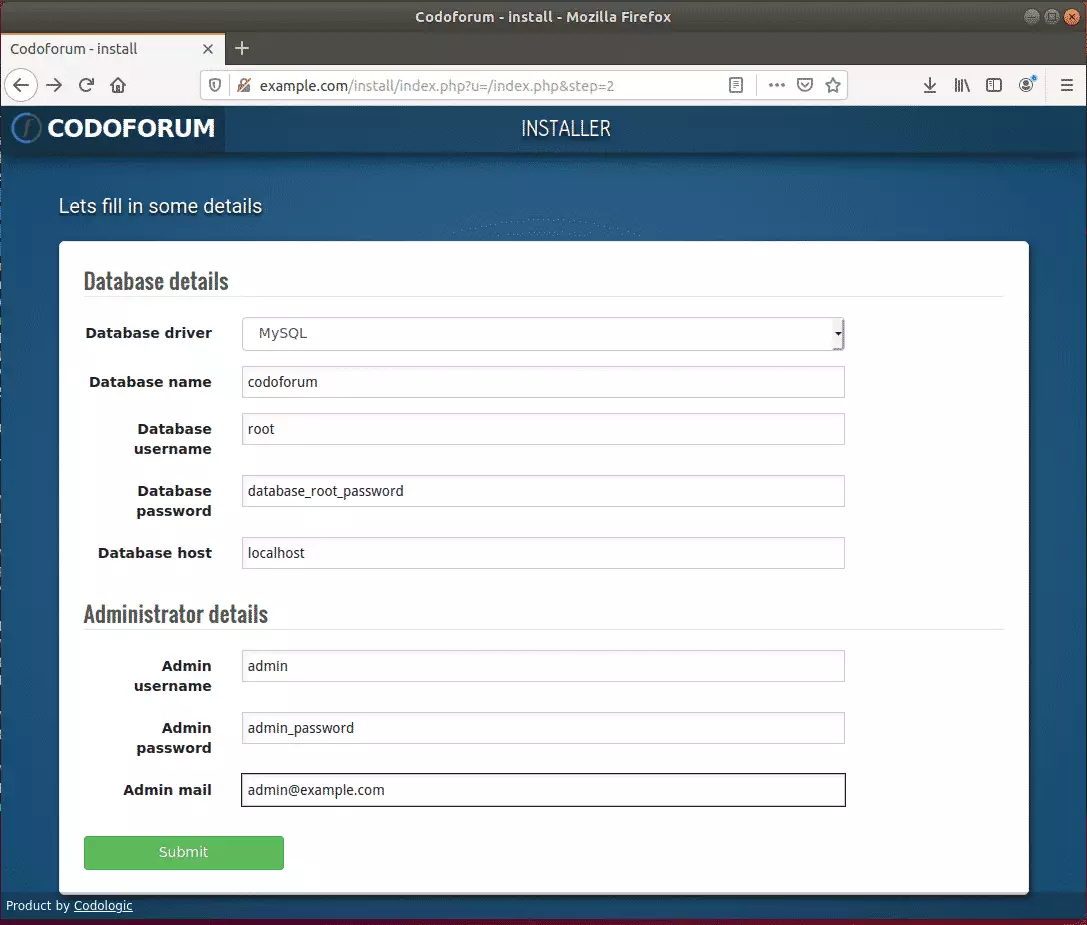
Task: Close the Firefox window
Action: pos(1072,17)
